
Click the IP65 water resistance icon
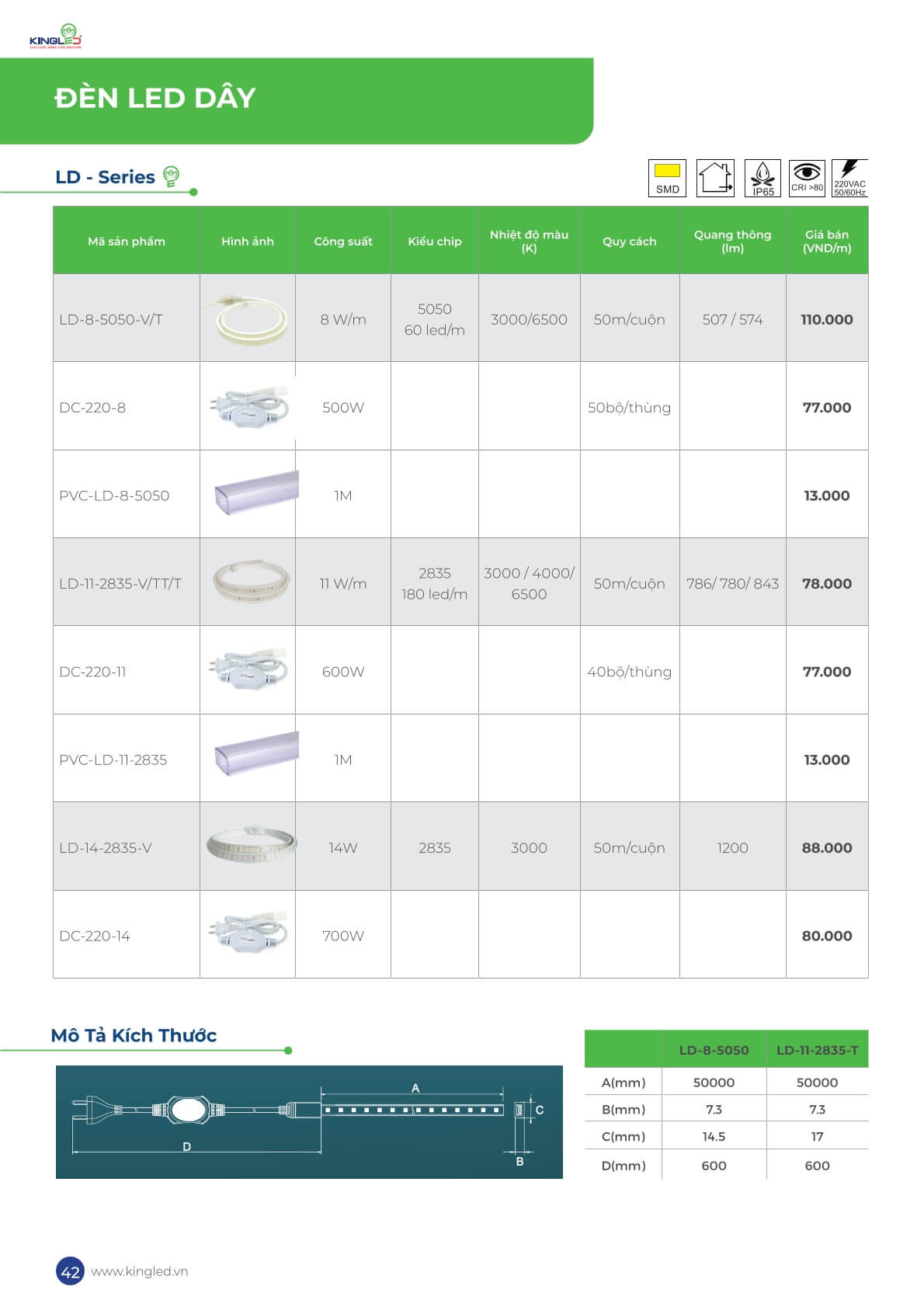(762, 178)
